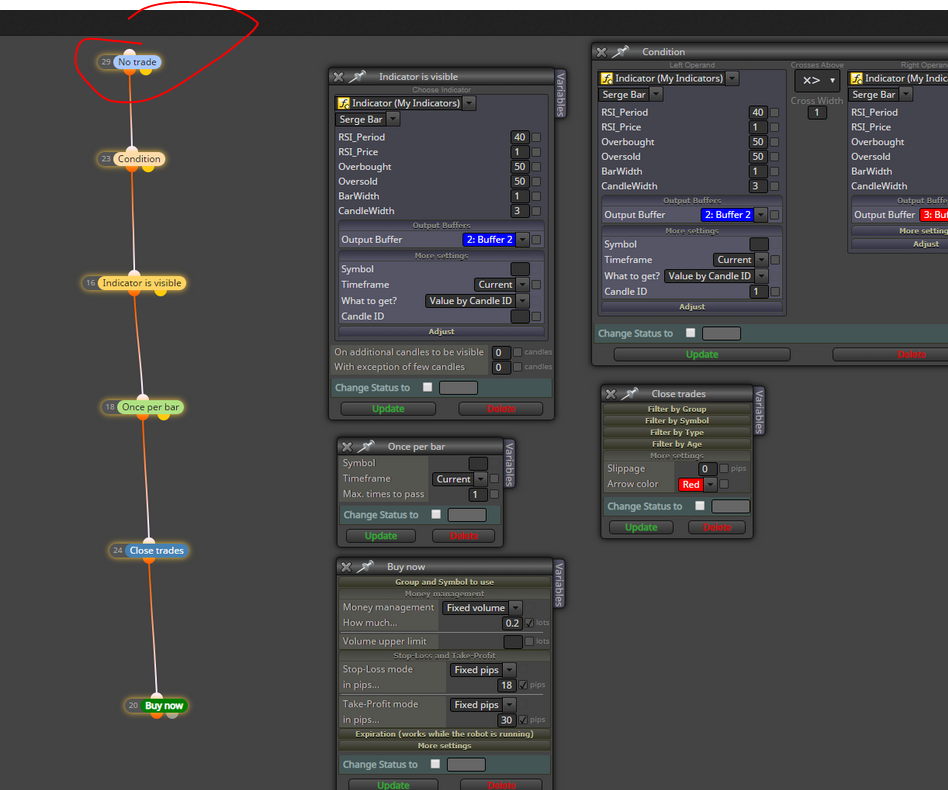Click indicator icon in Condition left operand
The image size is (948, 790).
[606, 79]
